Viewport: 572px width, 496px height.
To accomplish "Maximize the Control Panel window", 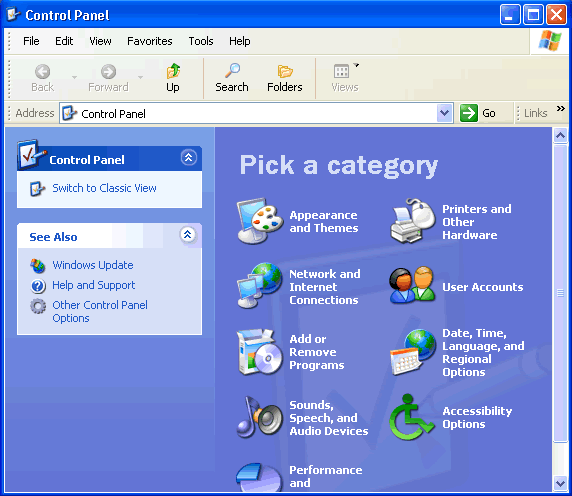I will tap(533, 15).
